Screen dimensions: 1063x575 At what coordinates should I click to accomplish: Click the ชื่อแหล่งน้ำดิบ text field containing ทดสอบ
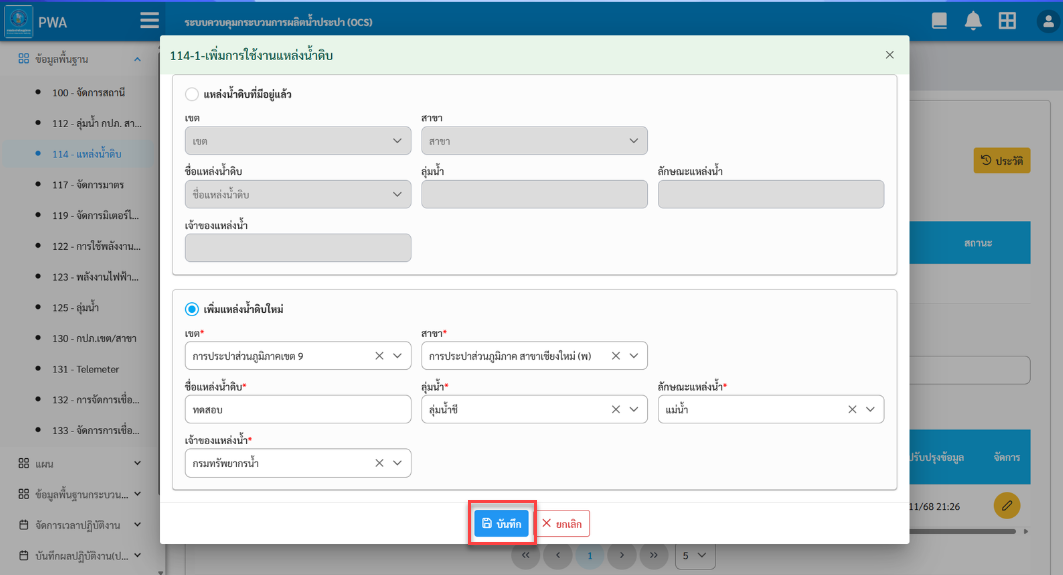tap(298, 410)
